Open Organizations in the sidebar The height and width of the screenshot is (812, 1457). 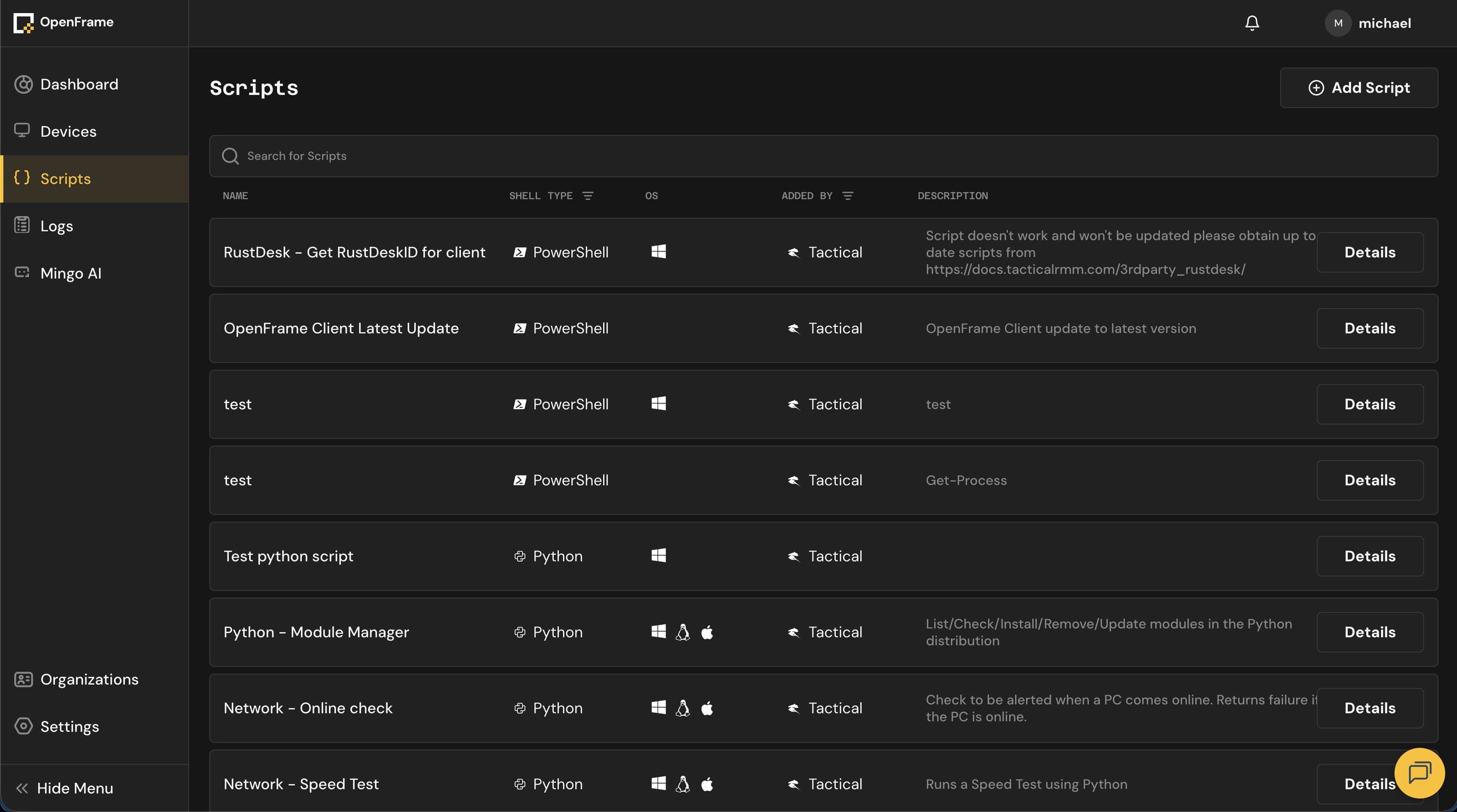click(x=94, y=679)
